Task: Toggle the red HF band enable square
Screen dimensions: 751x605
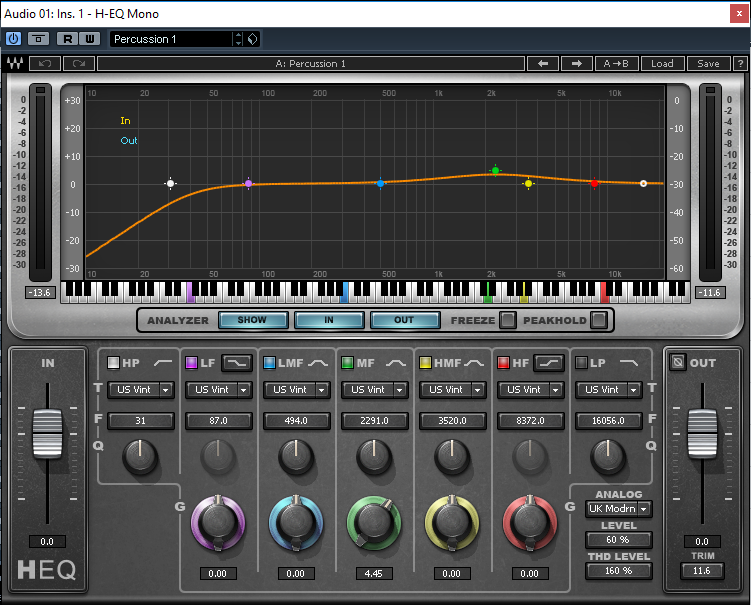Action: [x=503, y=363]
